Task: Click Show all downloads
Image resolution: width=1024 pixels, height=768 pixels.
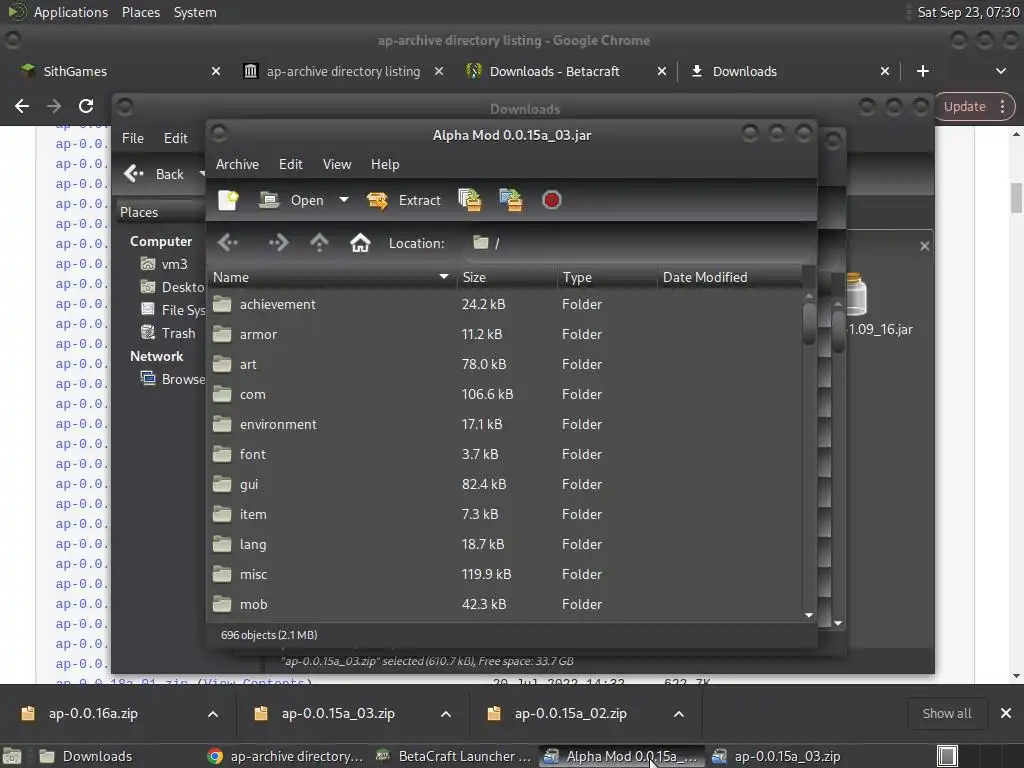Action: [947, 714]
